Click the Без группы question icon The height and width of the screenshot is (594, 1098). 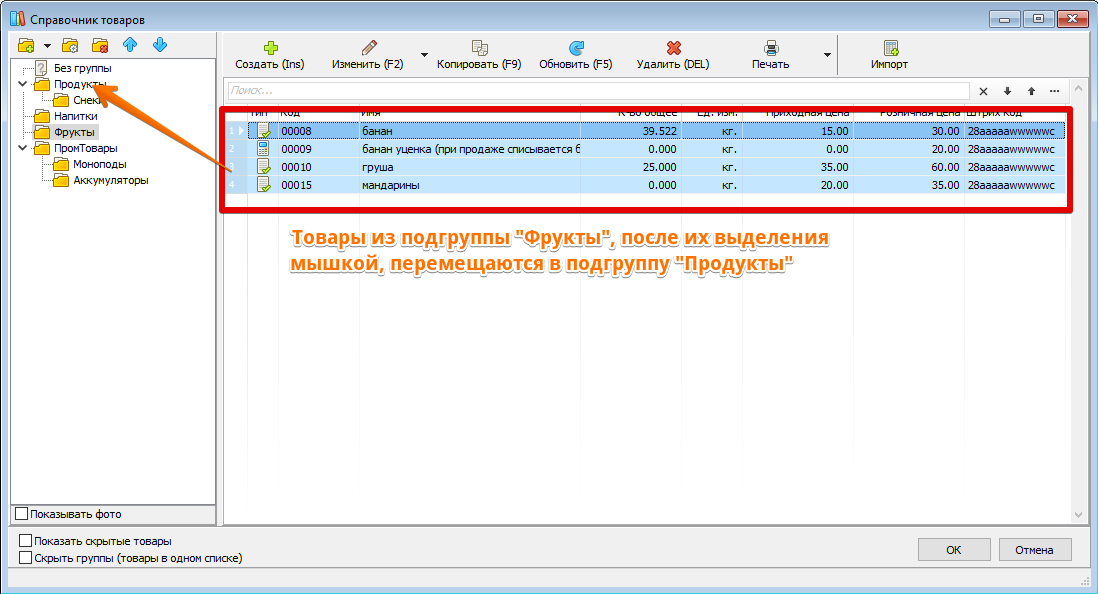click(41, 68)
